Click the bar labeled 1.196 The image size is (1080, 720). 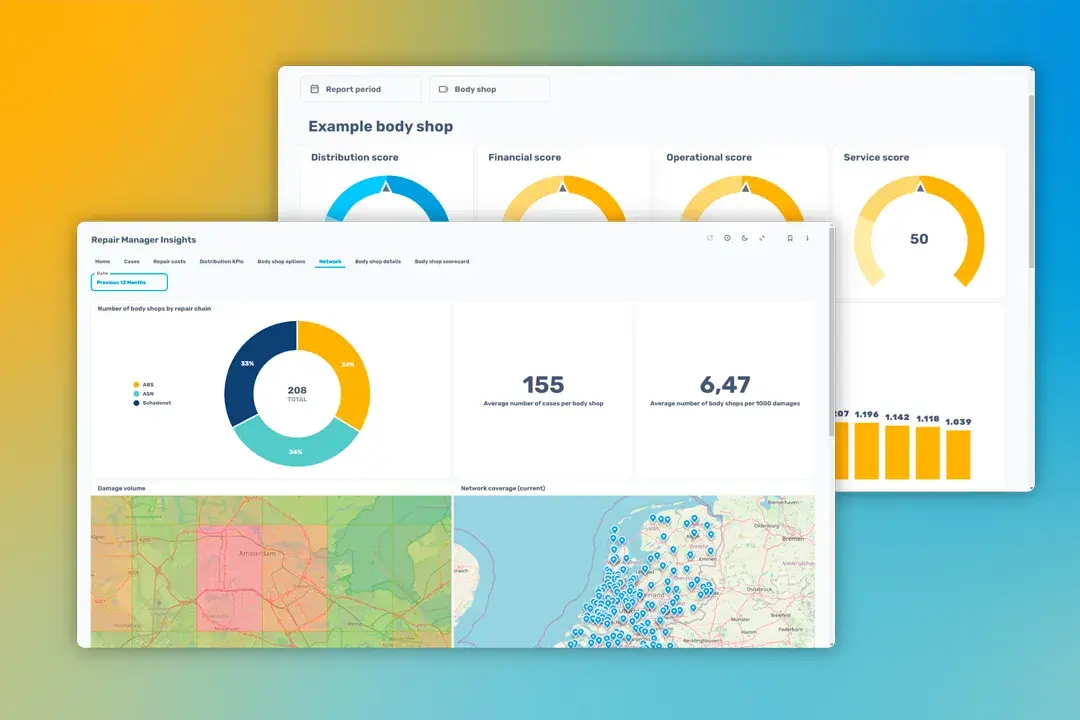[x=866, y=451]
